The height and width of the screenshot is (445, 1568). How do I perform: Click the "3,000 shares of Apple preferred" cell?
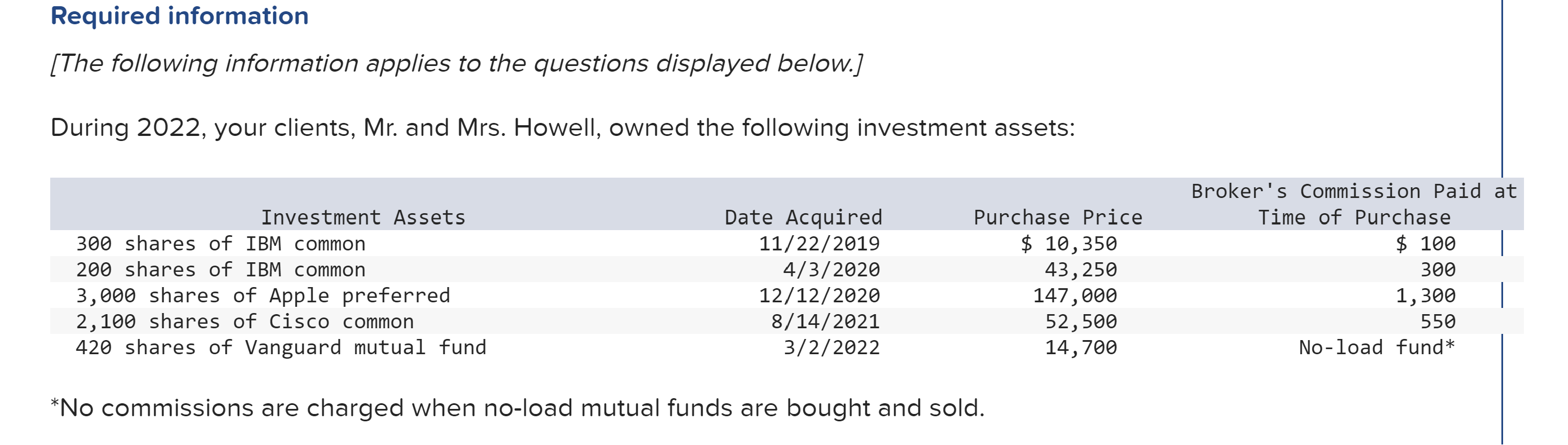tap(262, 296)
